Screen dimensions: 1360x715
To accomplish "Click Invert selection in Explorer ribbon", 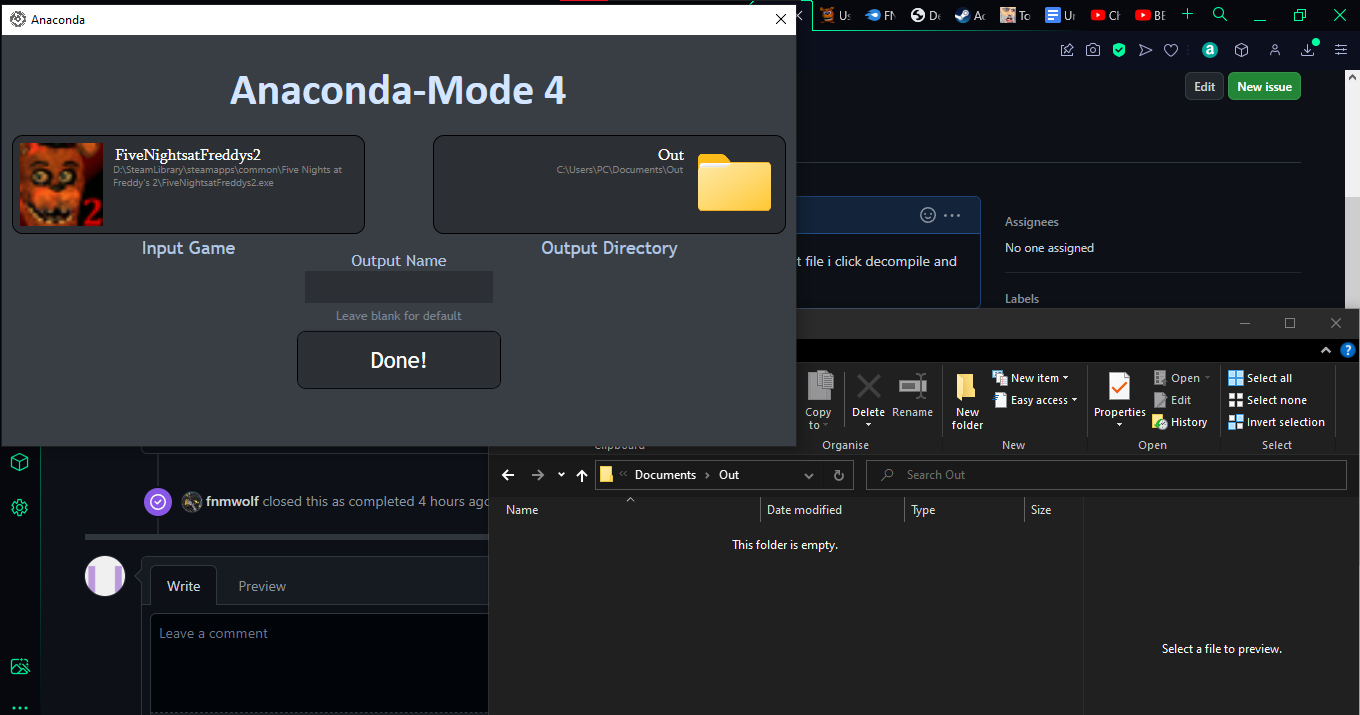I will point(1277,421).
